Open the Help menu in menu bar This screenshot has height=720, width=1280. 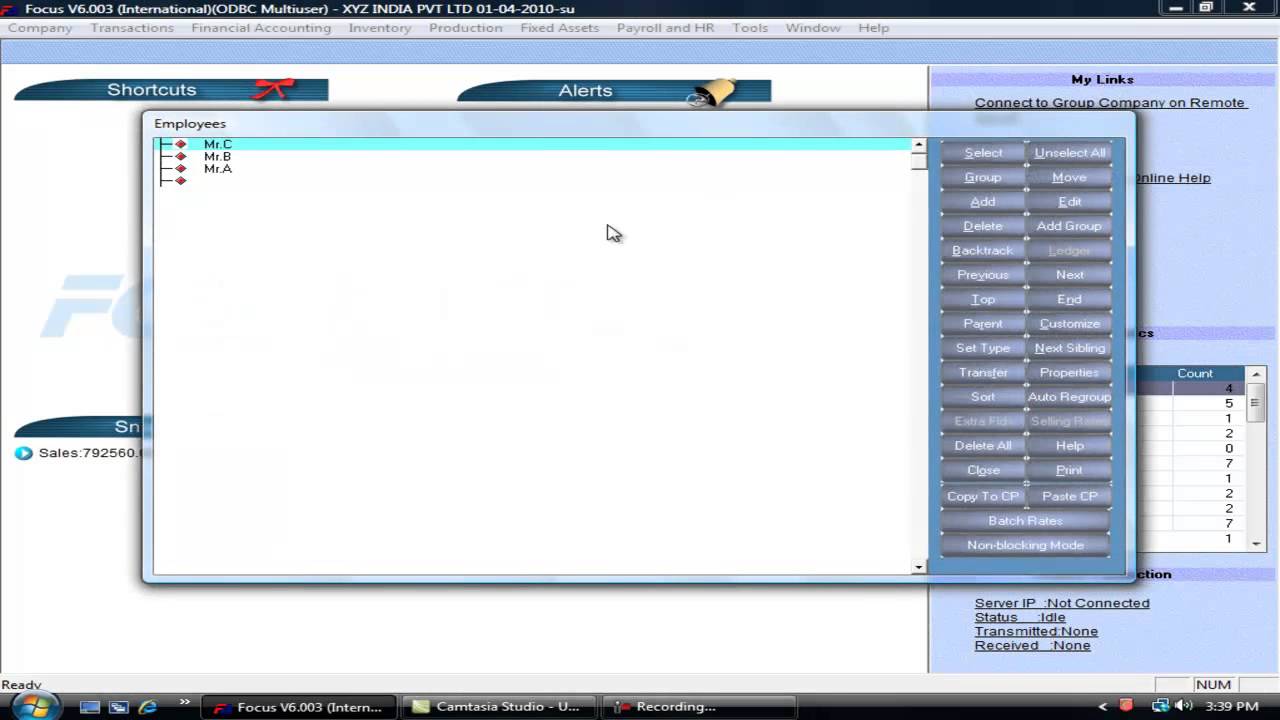click(873, 28)
